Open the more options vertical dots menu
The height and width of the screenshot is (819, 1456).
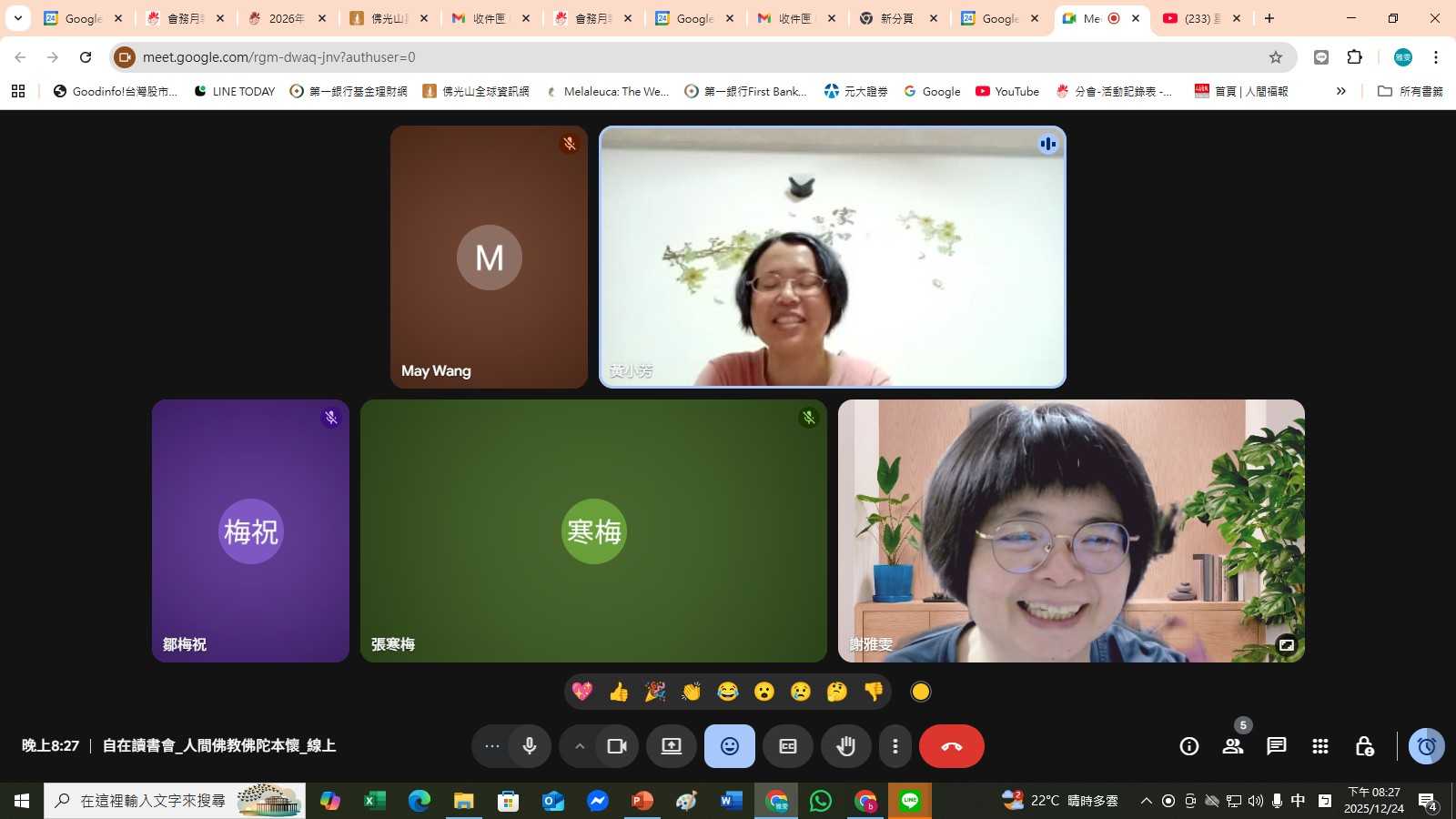point(895,746)
